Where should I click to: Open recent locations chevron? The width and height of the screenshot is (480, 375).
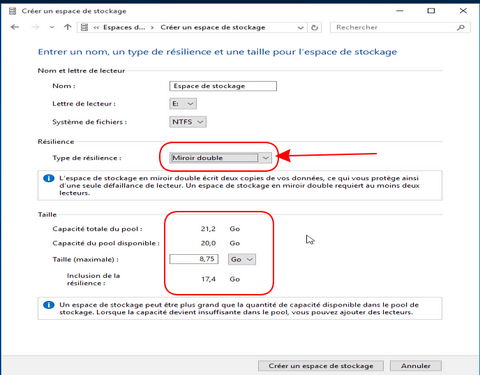(x=52, y=27)
